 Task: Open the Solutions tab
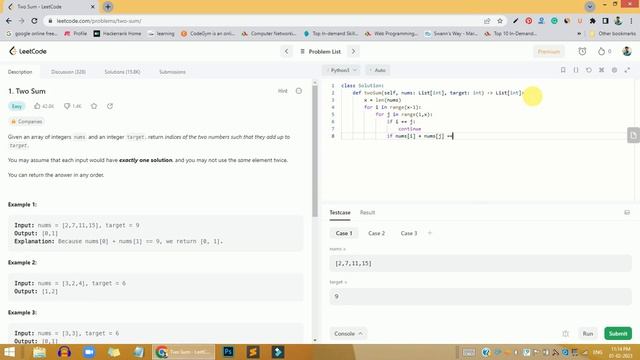pyautogui.click(x=122, y=72)
